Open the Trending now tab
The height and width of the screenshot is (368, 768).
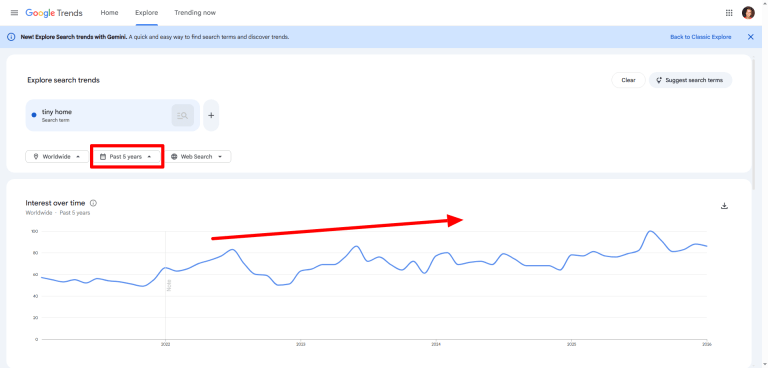[x=195, y=13]
